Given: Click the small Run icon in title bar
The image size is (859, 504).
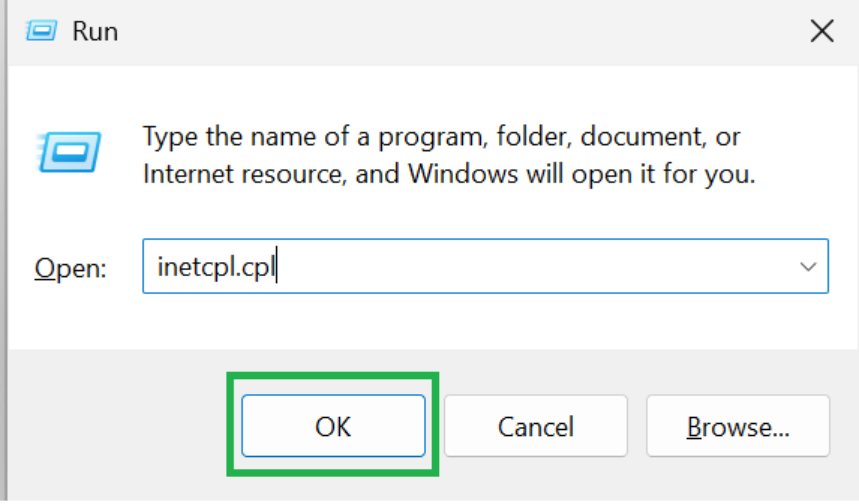Looking at the screenshot, I should coord(41,31).
